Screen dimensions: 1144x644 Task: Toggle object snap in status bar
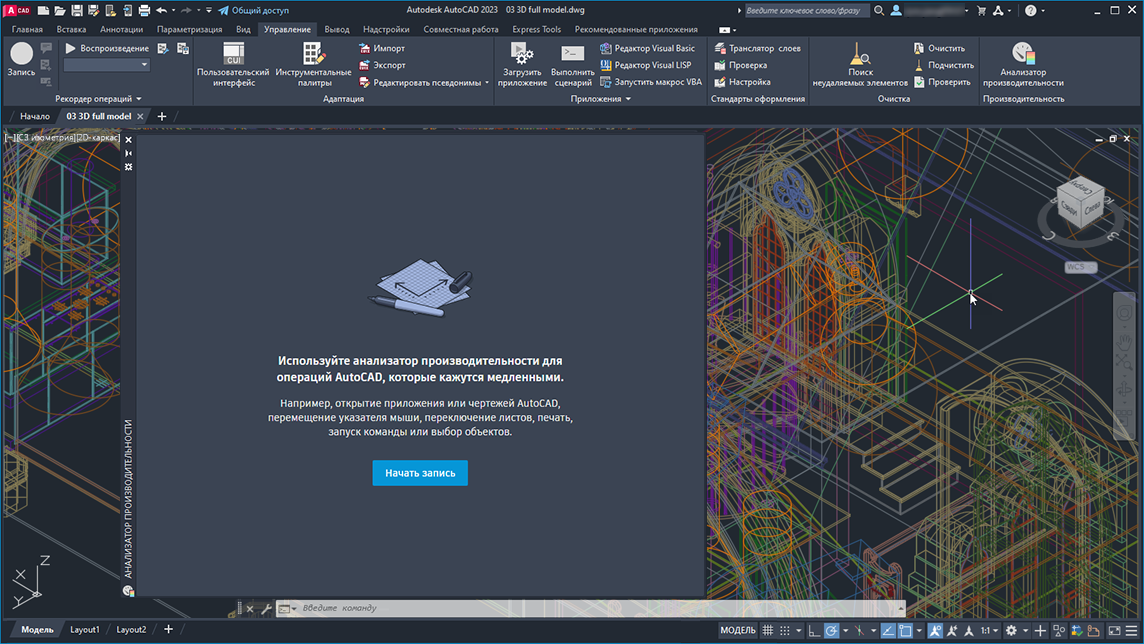tap(905, 630)
